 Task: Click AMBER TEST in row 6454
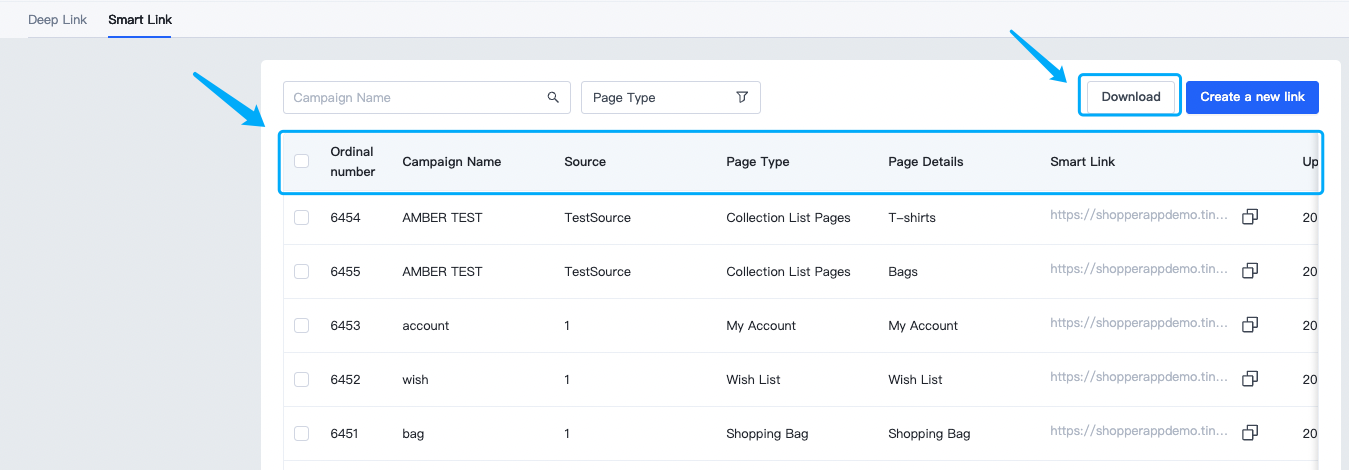(x=442, y=217)
